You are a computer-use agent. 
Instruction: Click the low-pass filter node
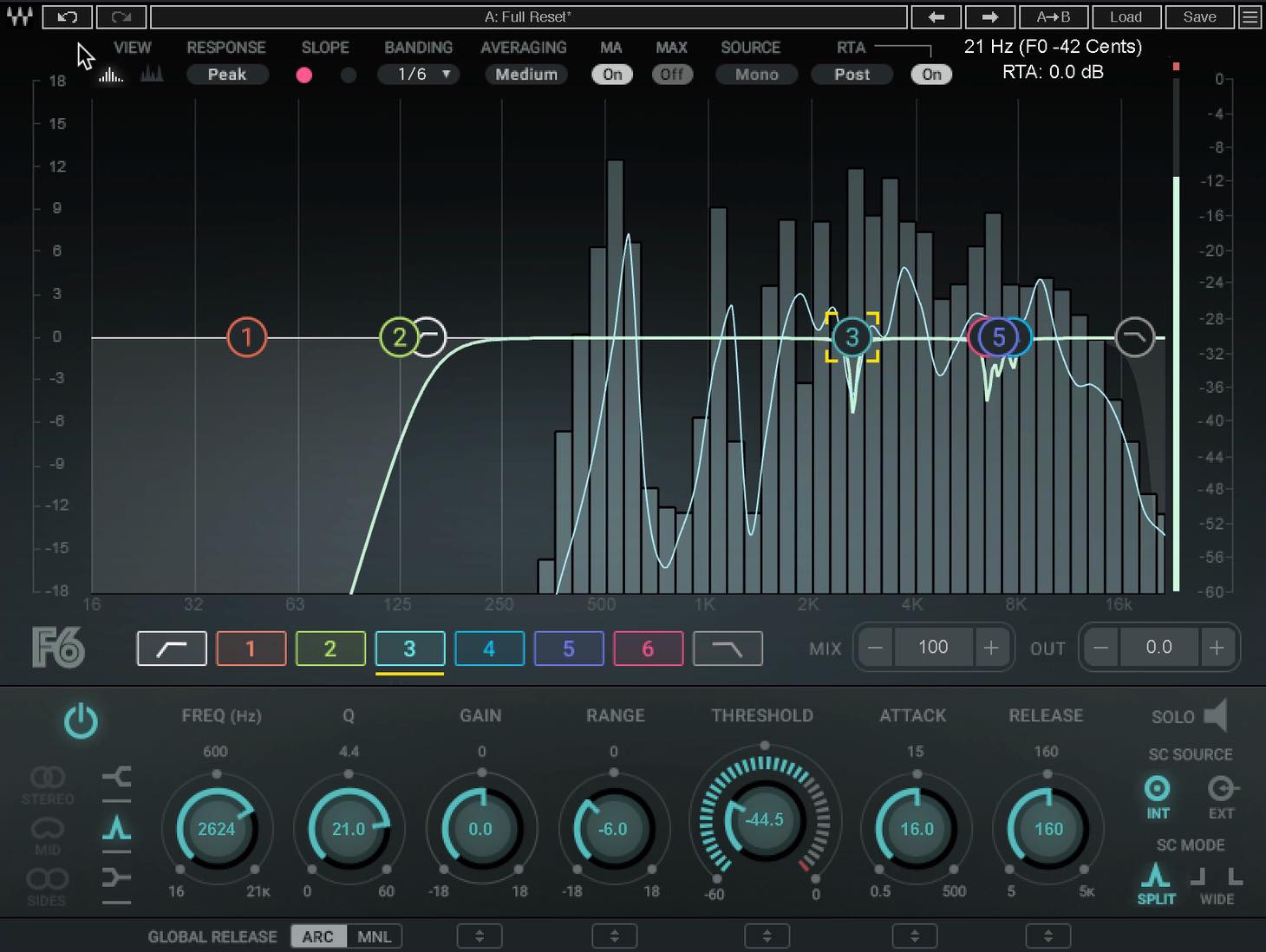1134,337
